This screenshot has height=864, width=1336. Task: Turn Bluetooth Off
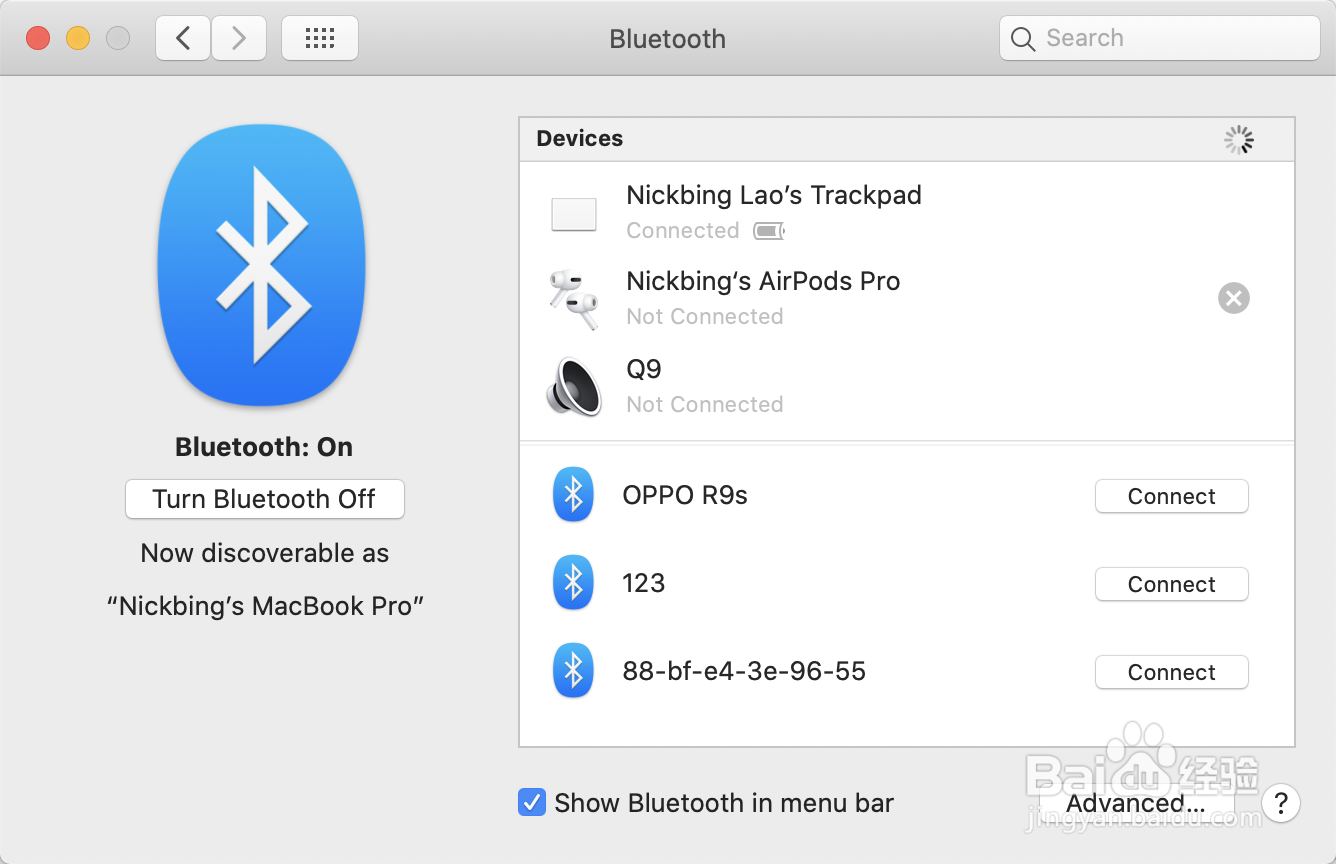click(x=264, y=498)
